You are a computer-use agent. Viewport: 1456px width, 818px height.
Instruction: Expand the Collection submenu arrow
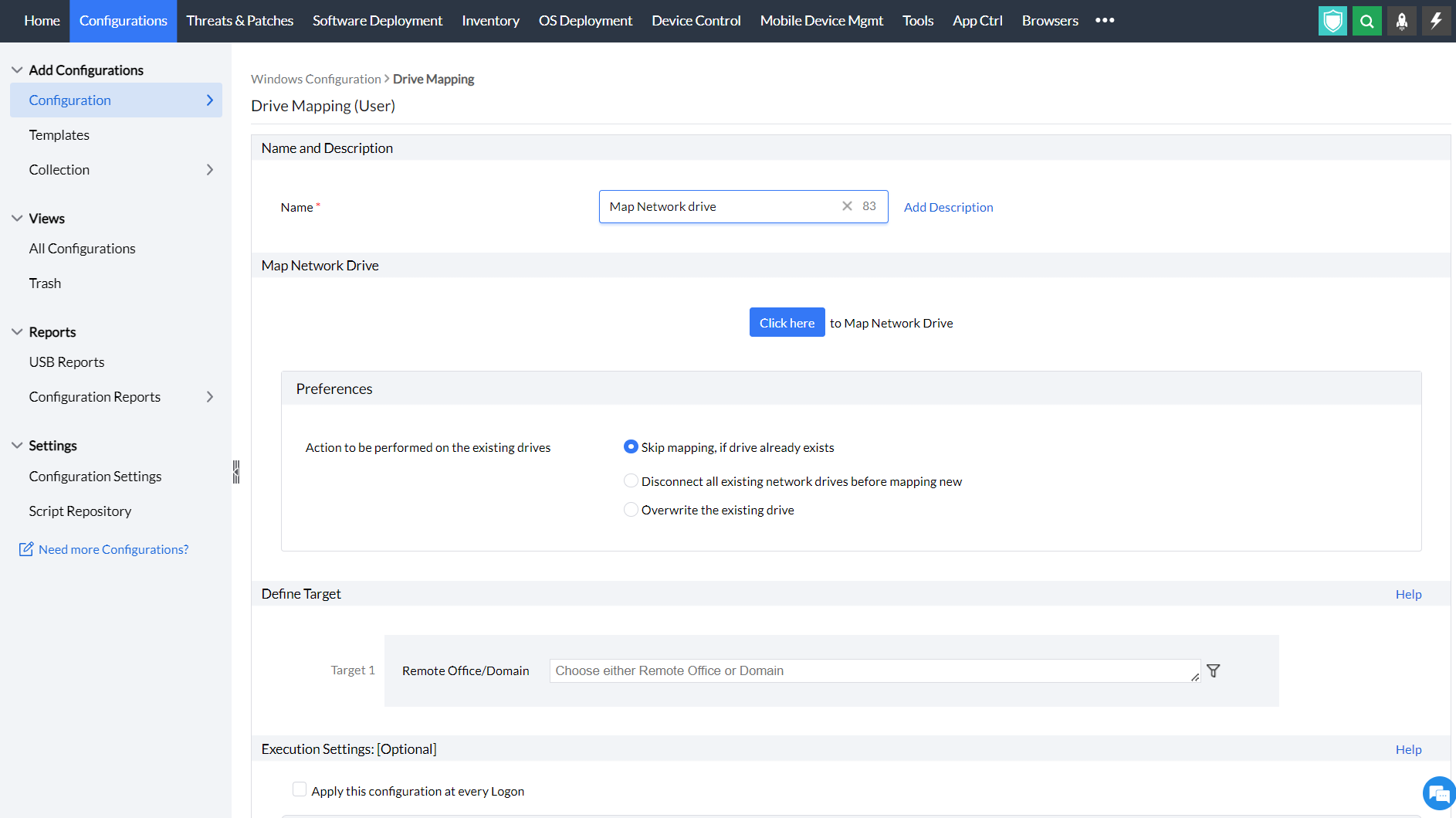[x=210, y=170]
